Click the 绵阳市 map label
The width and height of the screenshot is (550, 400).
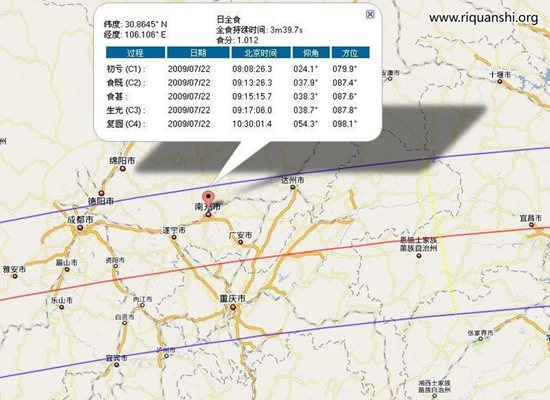coord(122,161)
